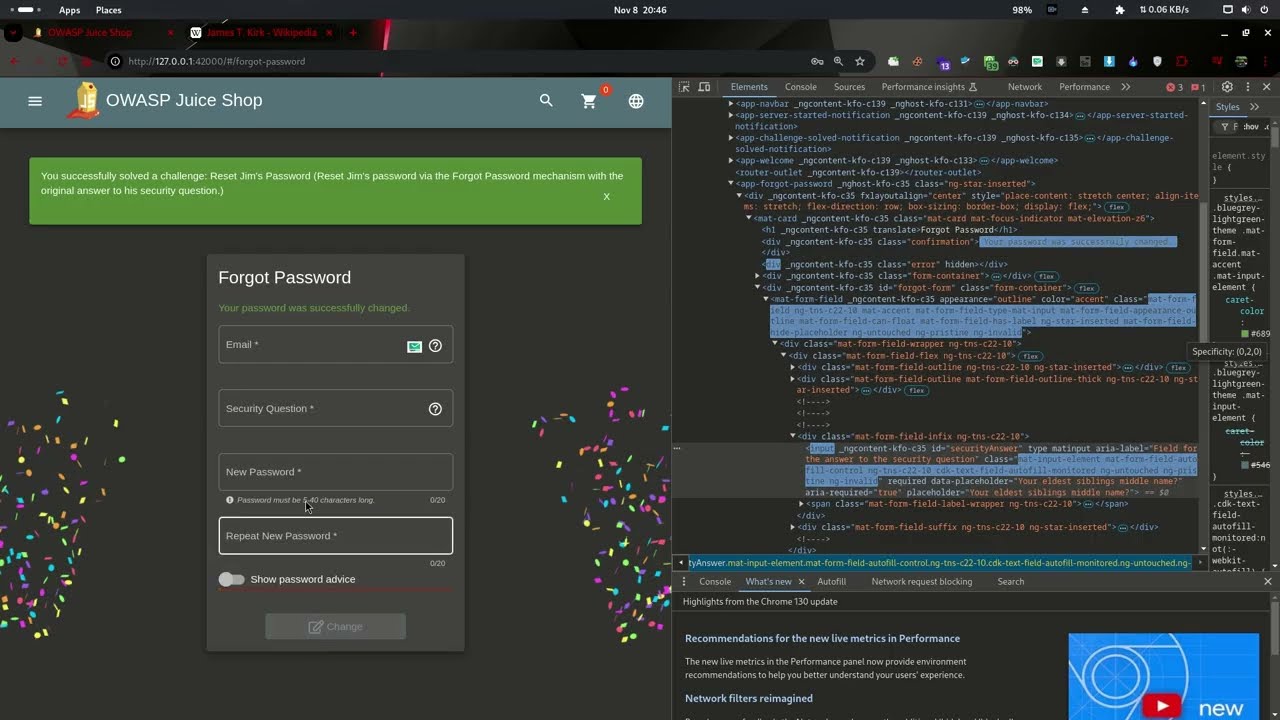Close the What's new drawer tab
The image size is (1280, 720).
(801, 582)
